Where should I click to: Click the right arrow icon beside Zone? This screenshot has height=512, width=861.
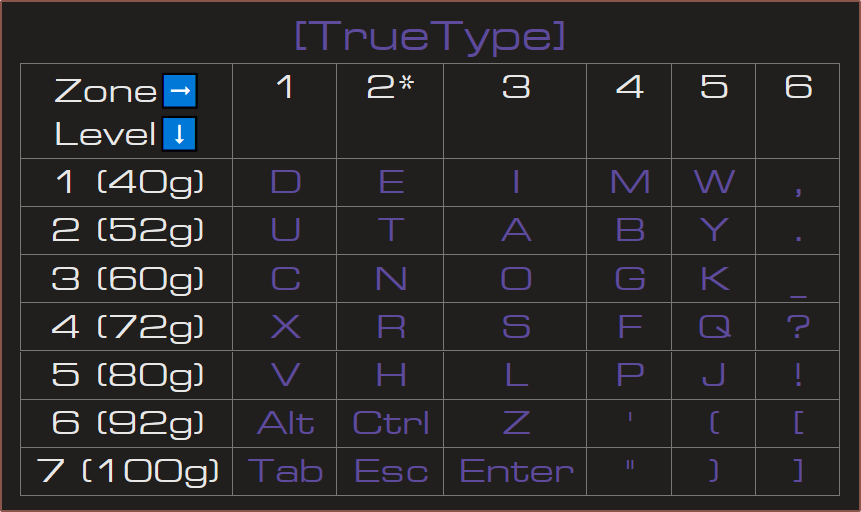(180, 91)
